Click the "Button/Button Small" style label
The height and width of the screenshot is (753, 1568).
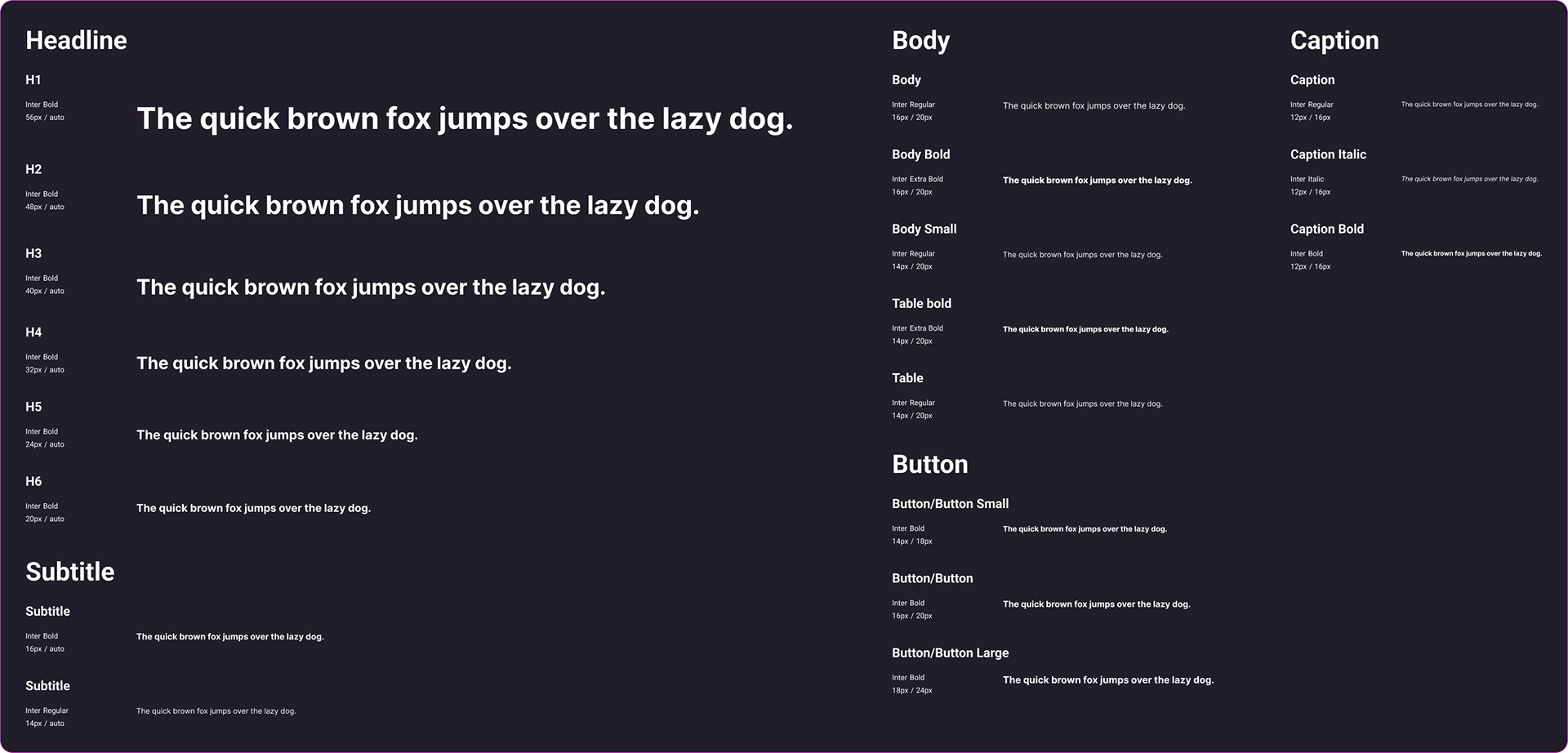[950, 504]
